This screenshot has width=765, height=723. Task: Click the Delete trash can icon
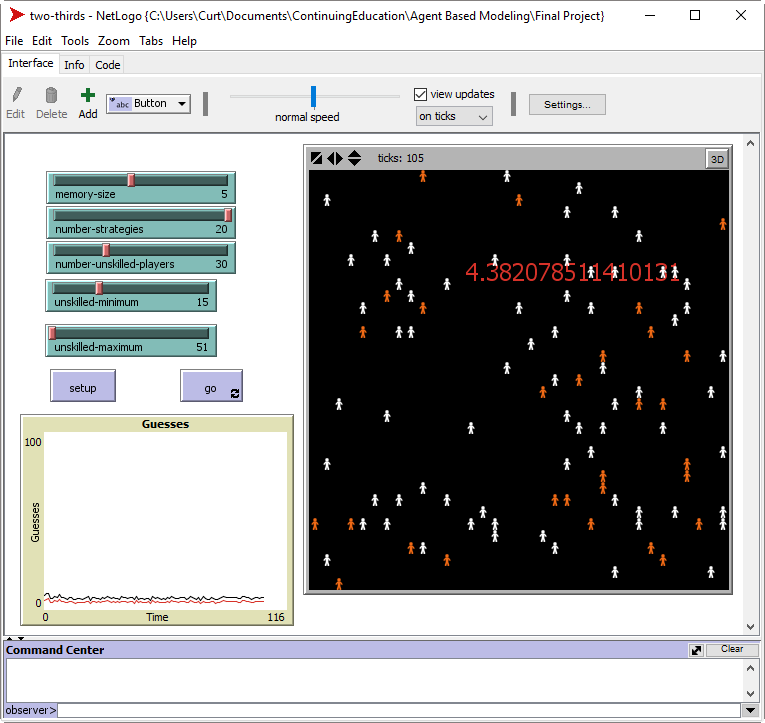tap(51, 96)
